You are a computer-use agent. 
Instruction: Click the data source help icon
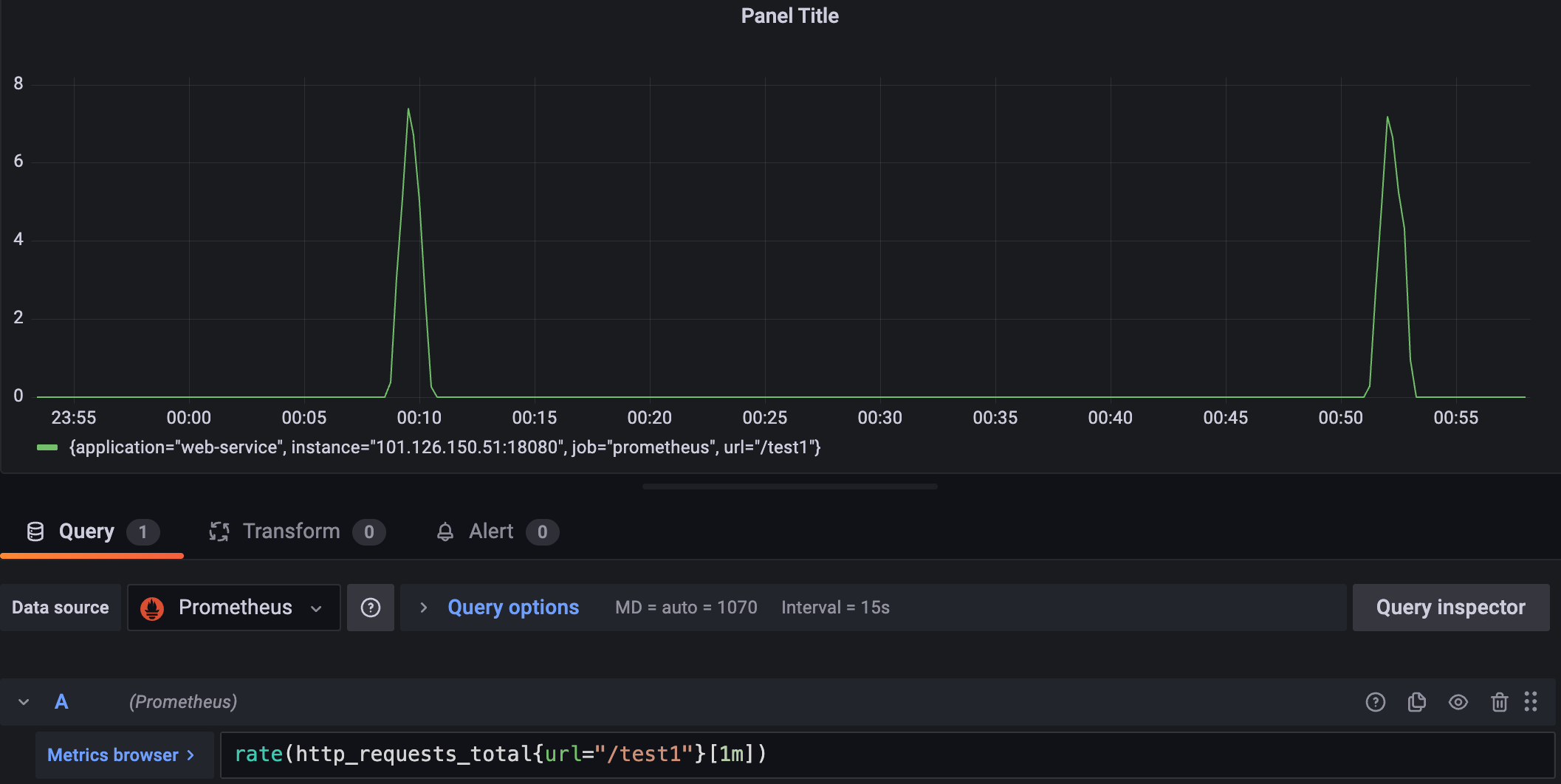pyautogui.click(x=370, y=608)
